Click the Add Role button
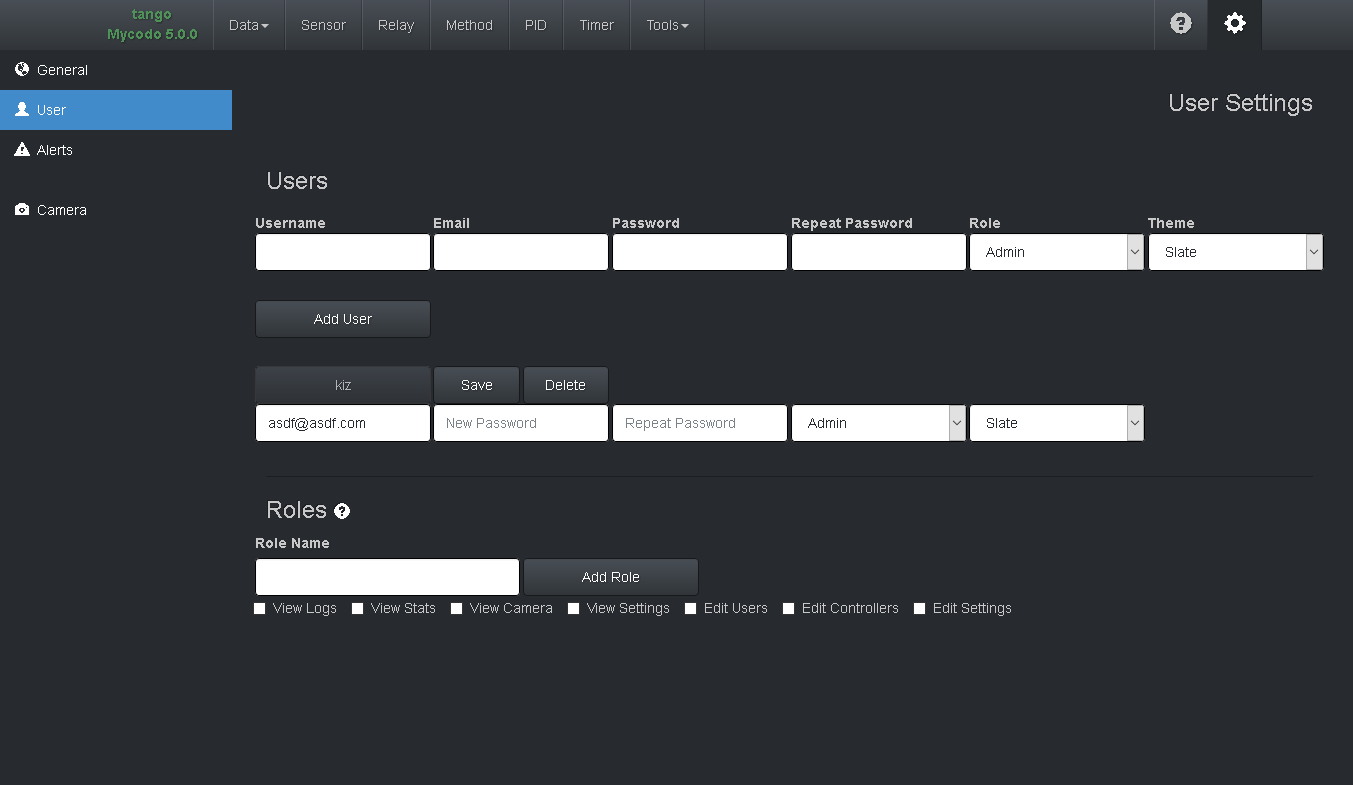This screenshot has height=785, width=1353. click(x=610, y=577)
